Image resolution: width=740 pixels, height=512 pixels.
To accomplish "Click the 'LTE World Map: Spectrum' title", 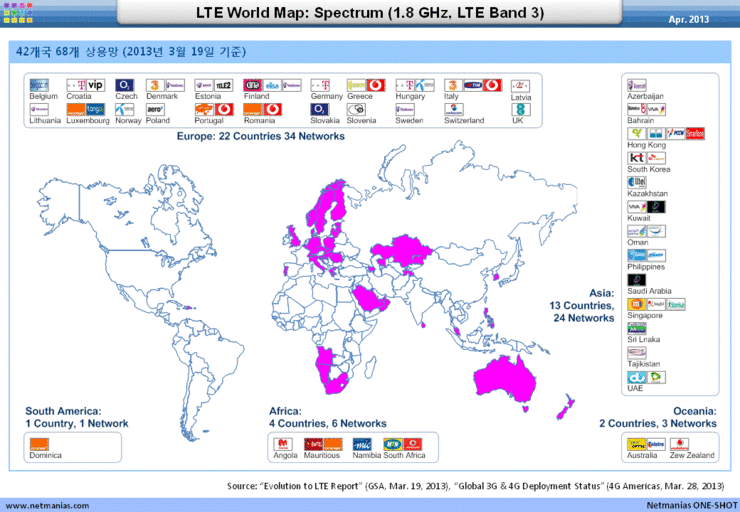I will pyautogui.click(x=370, y=12).
